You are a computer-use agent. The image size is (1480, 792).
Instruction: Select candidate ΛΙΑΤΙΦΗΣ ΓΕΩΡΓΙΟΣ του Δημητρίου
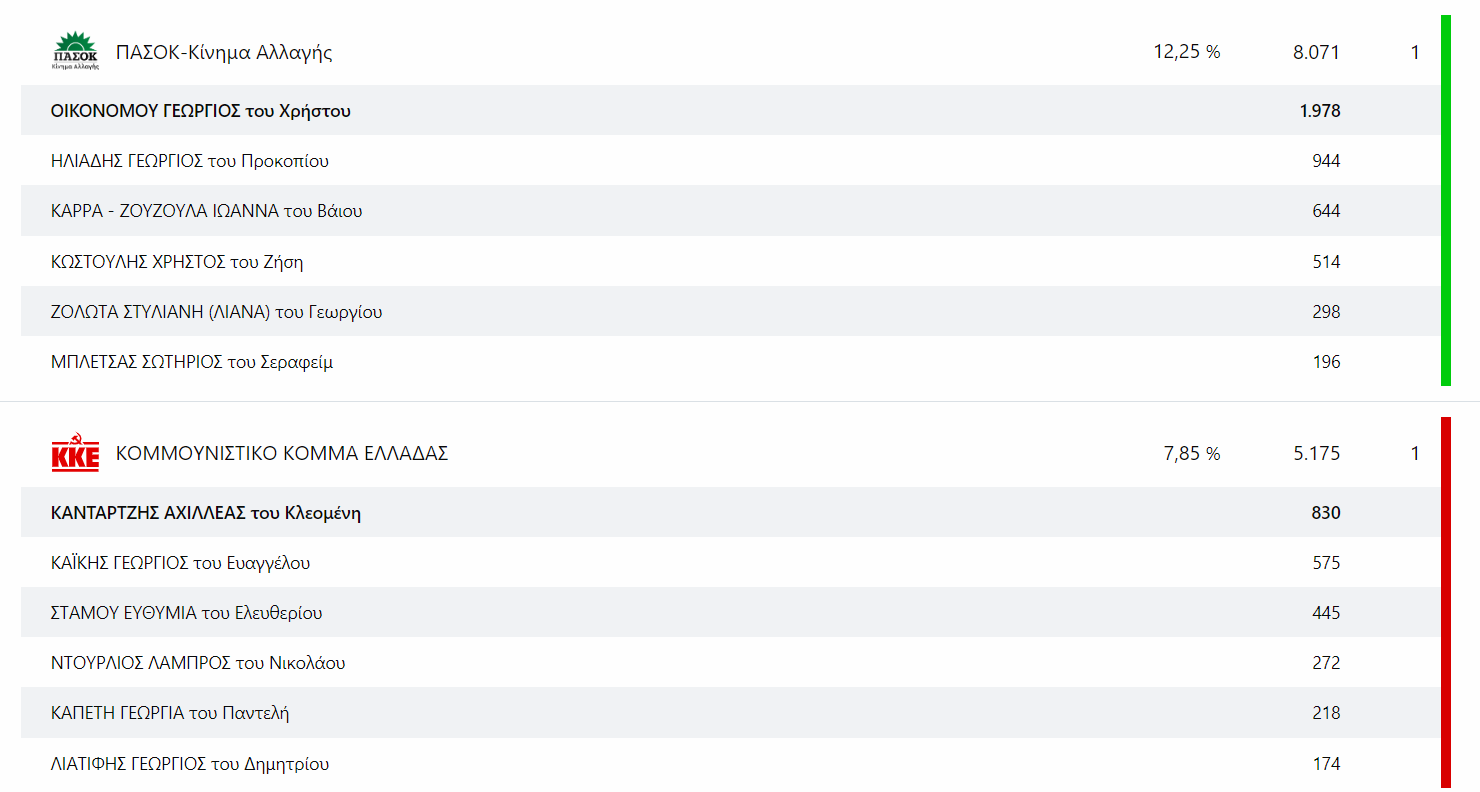(x=190, y=764)
